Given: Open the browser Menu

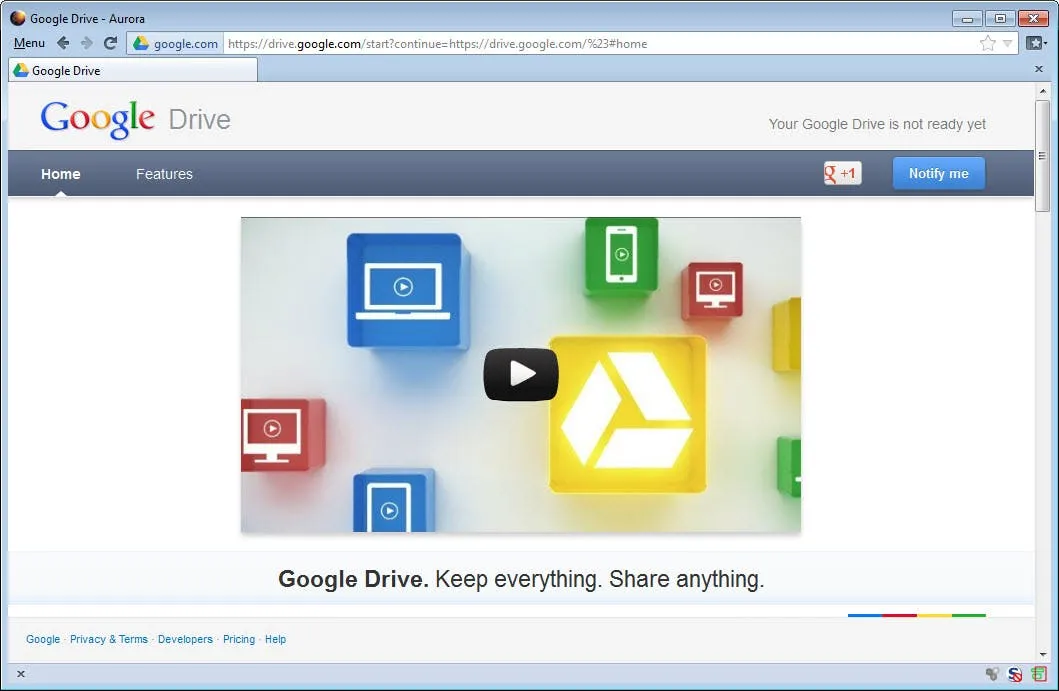Looking at the screenshot, I should [x=28, y=43].
